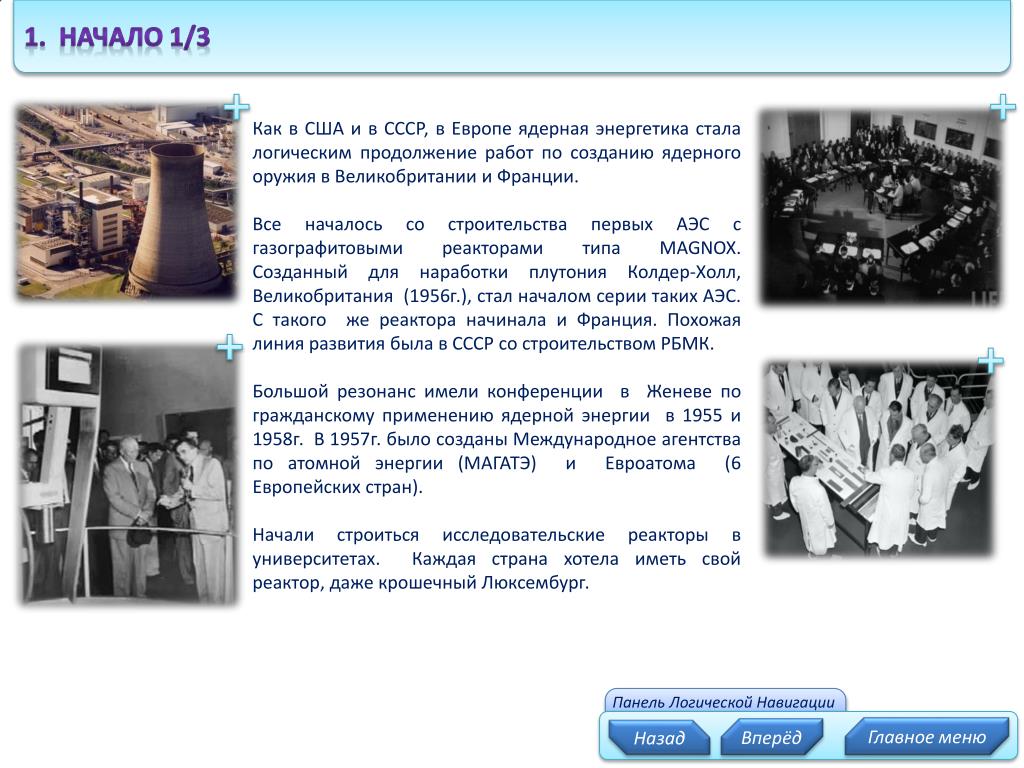
Task: Go forward with the Вперёд button
Action: [771, 738]
